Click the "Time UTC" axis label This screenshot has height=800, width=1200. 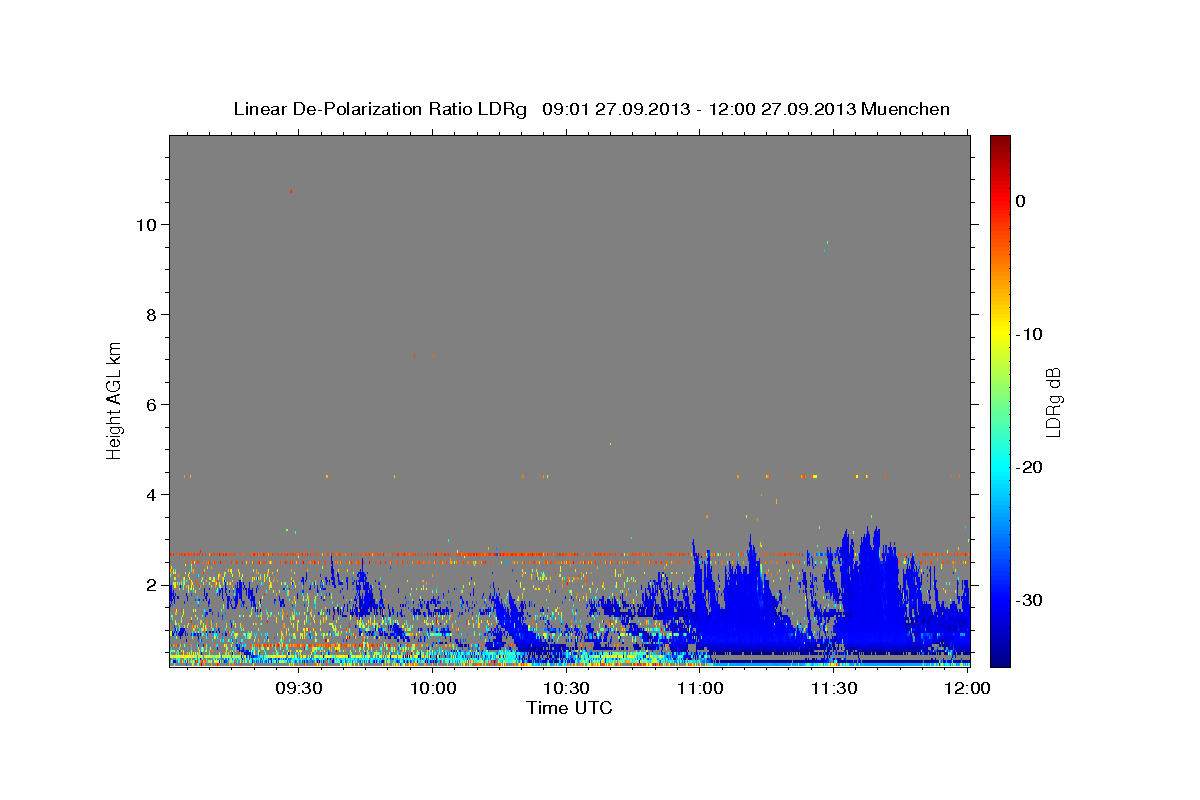click(x=569, y=708)
